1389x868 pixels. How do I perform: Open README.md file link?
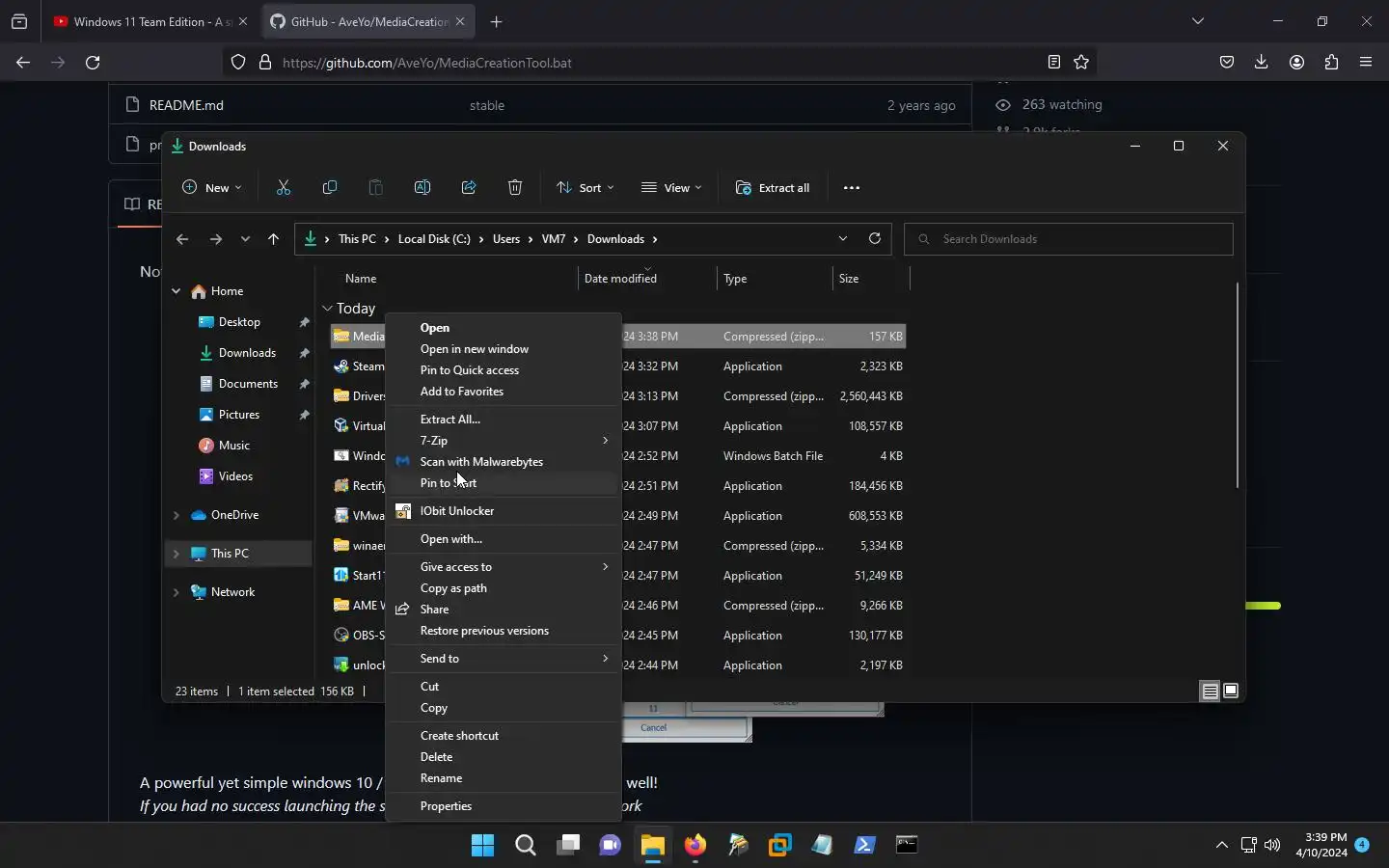click(x=186, y=105)
